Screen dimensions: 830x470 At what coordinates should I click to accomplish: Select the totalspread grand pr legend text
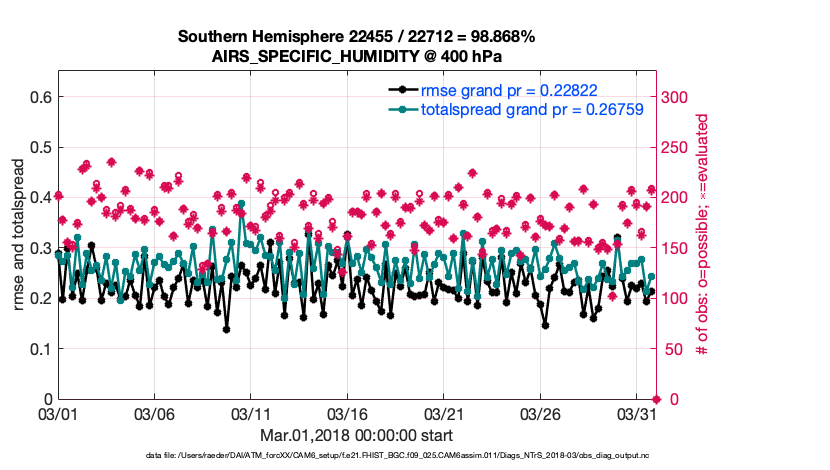pos(531,109)
